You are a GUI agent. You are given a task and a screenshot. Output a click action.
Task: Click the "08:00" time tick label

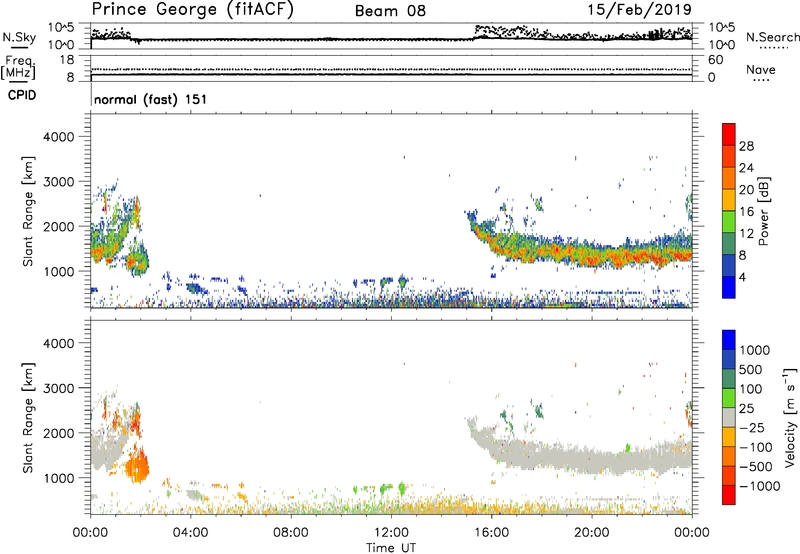(x=290, y=533)
